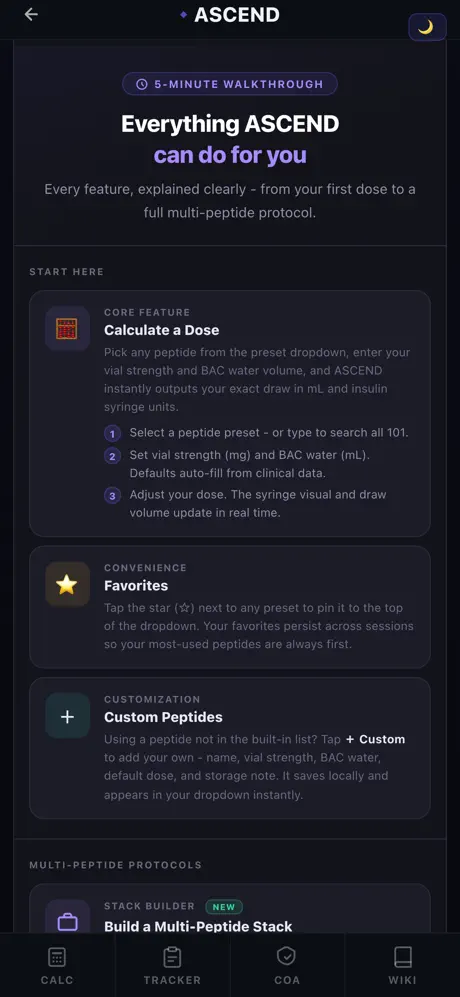Click the bold + Custom text
This screenshot has width=460, height=997.
375,739
